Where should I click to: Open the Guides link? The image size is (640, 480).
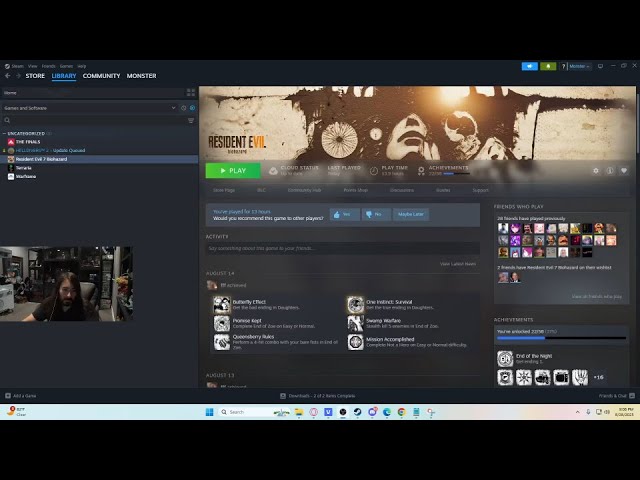point(443,190)
